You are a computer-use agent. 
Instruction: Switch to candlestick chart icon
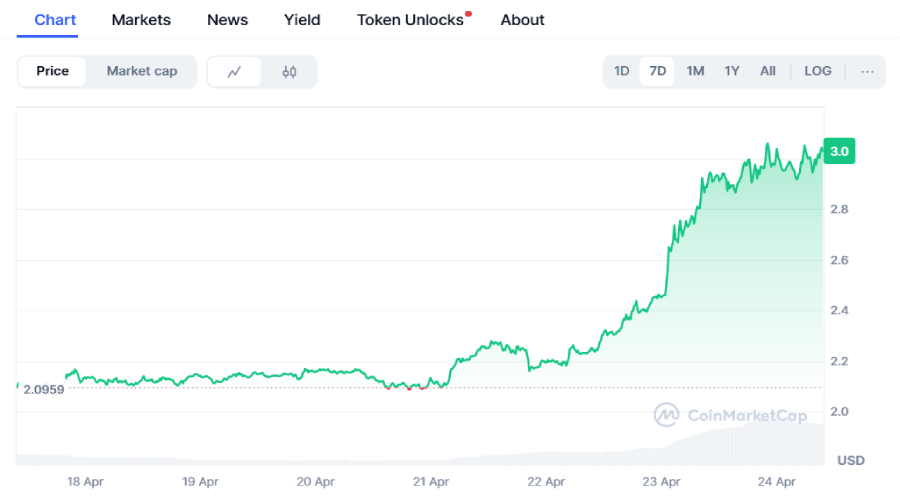pyautogui.click(x=289, y=72)
